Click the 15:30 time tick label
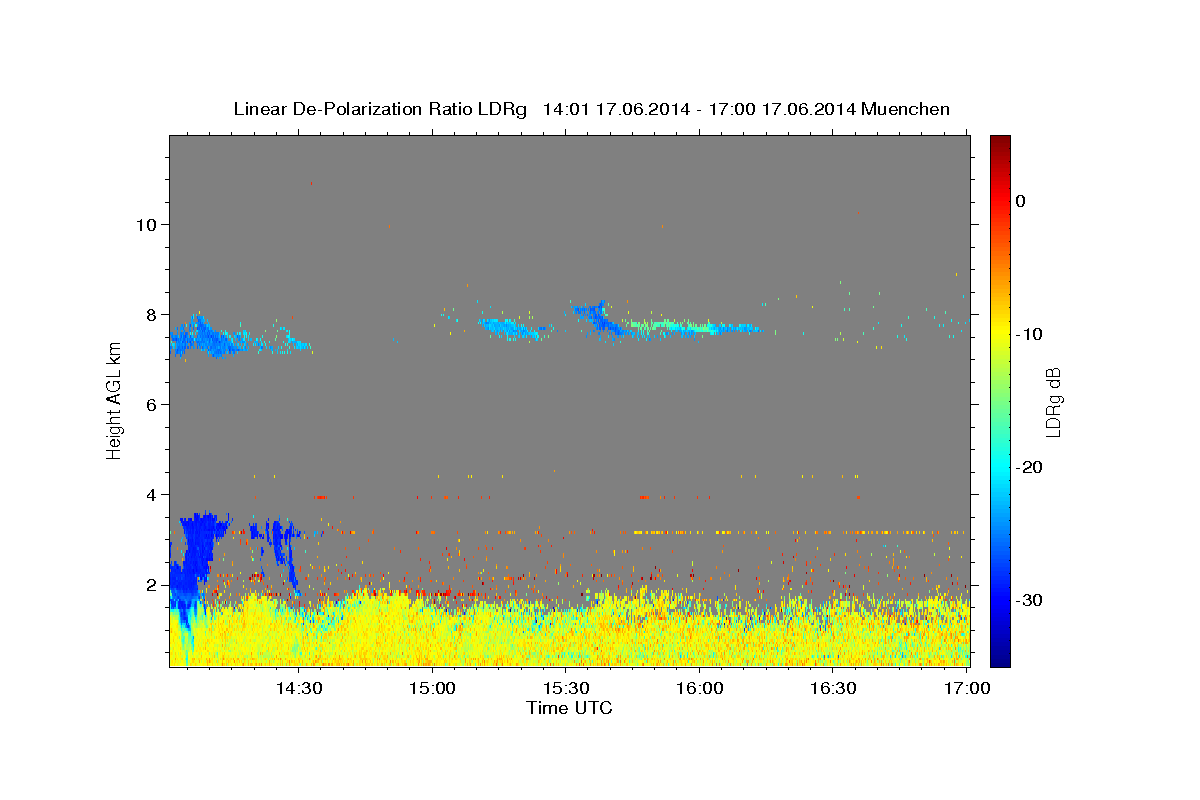This screenshot has width=1200, height=800. click(x=566, y=688)
